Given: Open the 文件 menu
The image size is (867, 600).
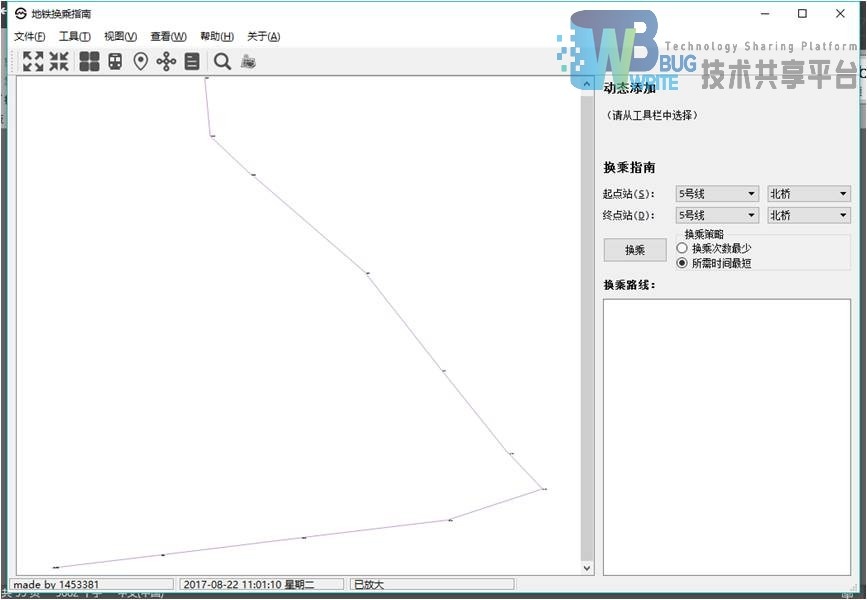Looking at the screenshot, I should tap(29, 35).
